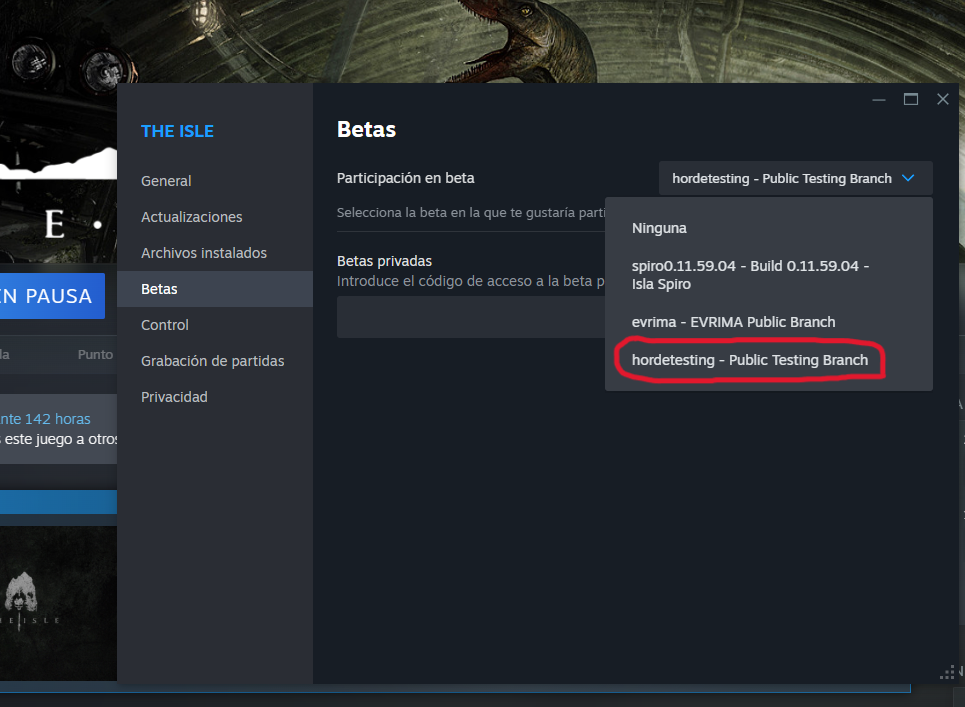Minimize the properties window

[879, 100]
